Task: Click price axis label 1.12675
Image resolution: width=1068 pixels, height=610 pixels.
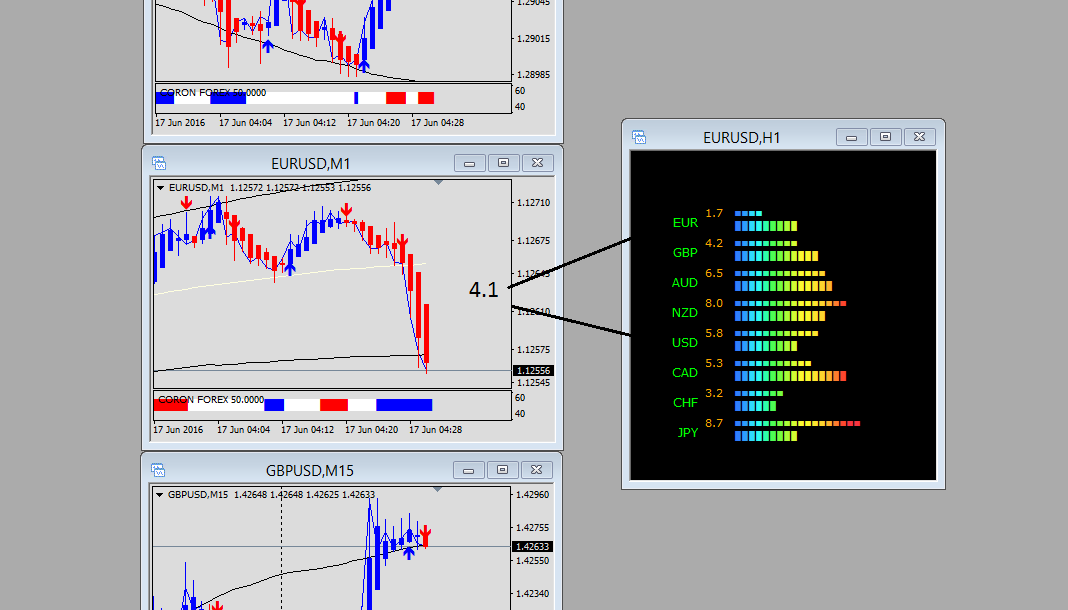Action: [x=533, y=241]
